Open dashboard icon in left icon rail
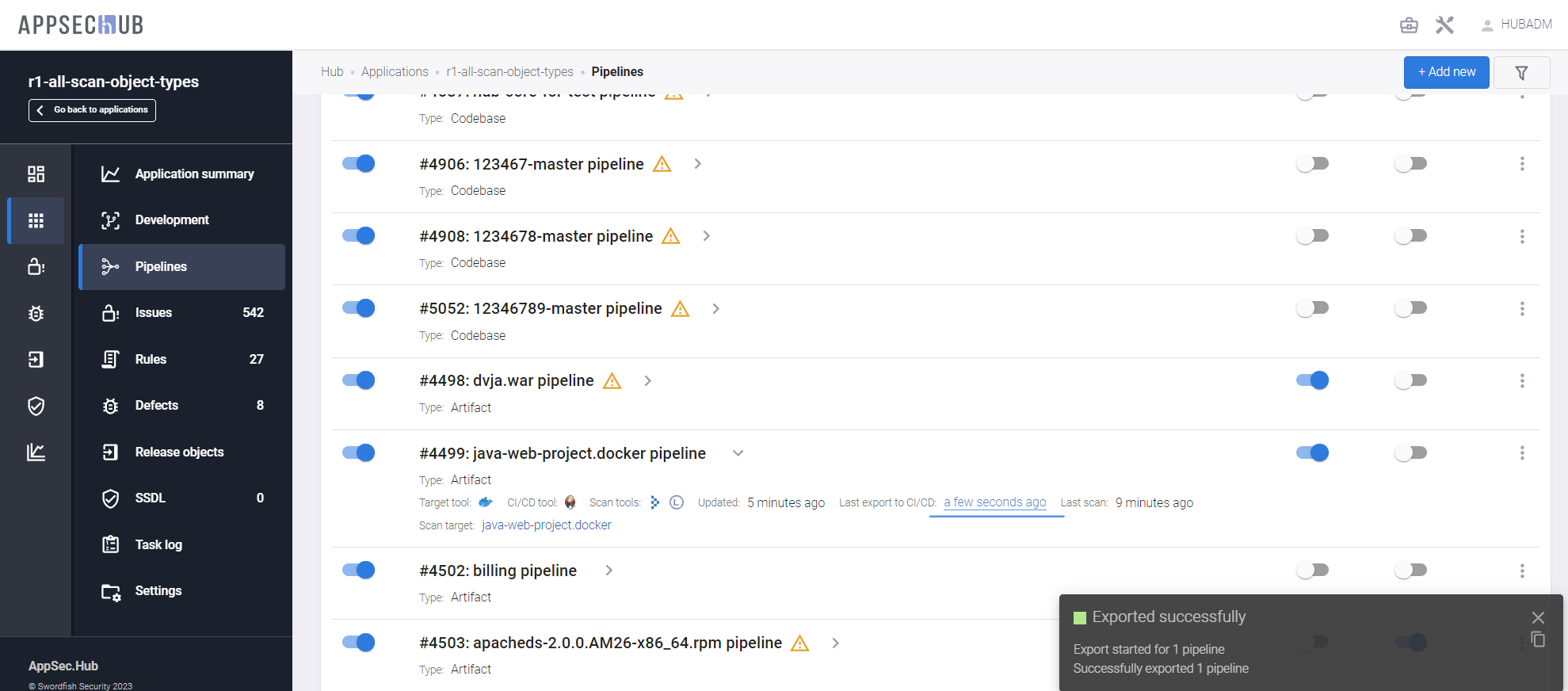This screenshot has width=1568, height=691. click(36, 174)
